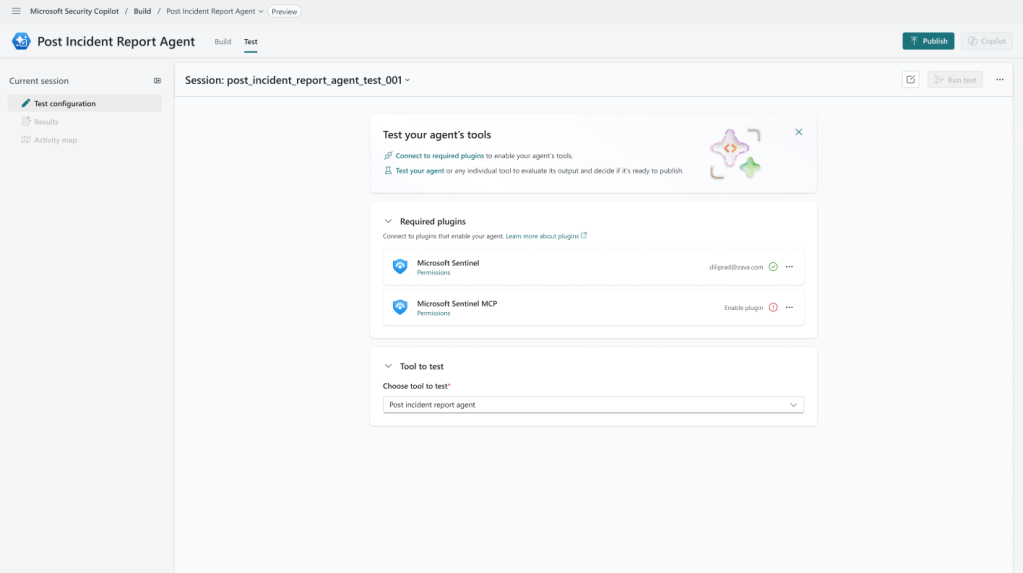Switch to the Build tab
The height and width of the screenshot is (573, 1023).
222,42
